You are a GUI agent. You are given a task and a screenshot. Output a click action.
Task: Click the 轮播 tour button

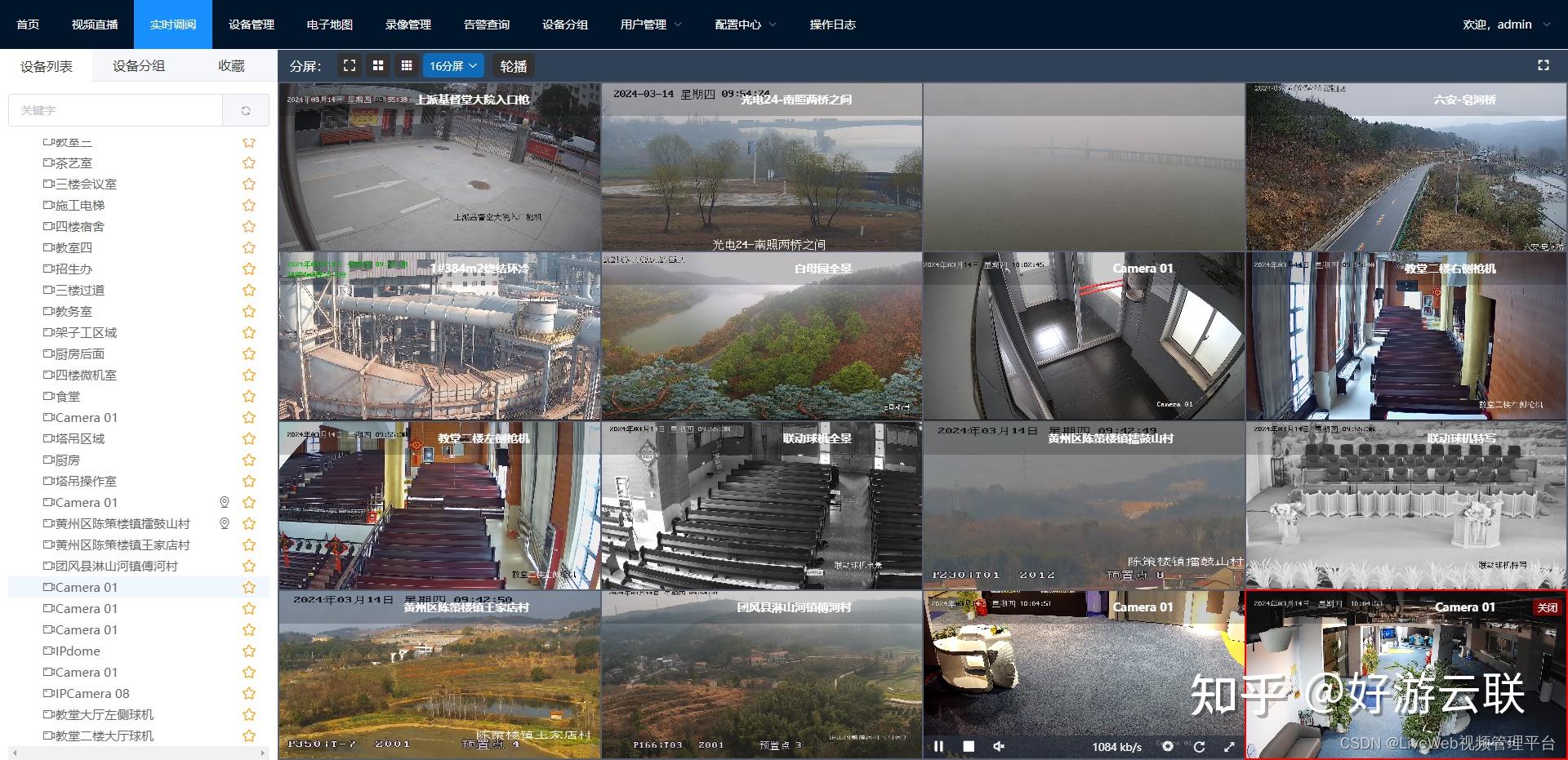(513, 65)
